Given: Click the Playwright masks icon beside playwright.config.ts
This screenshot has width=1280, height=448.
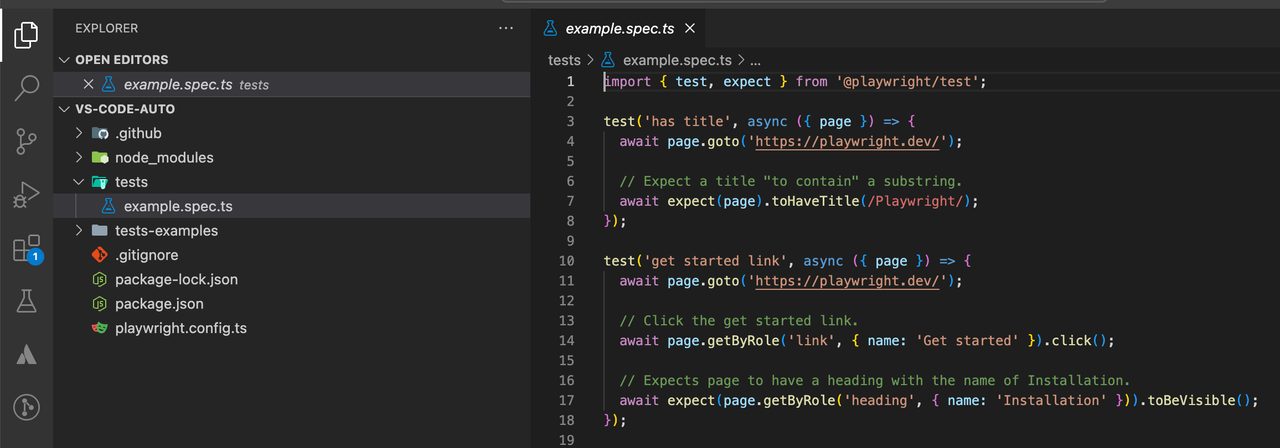Looking at the screenshot, I should (x=100, y=328).
